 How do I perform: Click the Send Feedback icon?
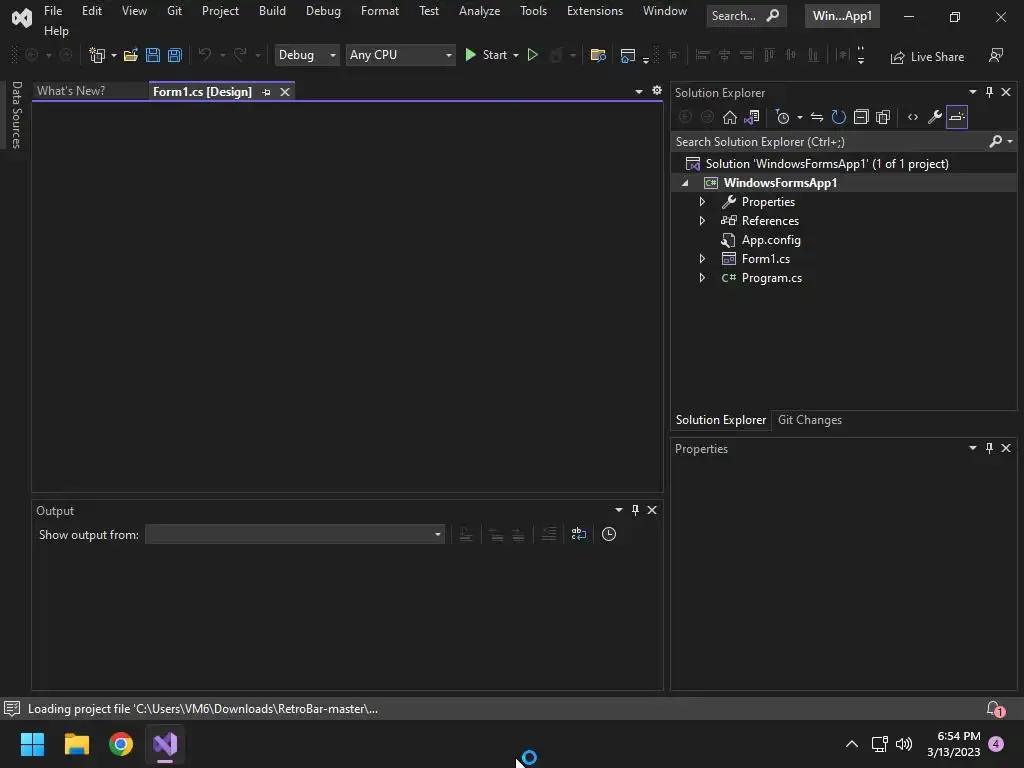[x=996, y=56]
